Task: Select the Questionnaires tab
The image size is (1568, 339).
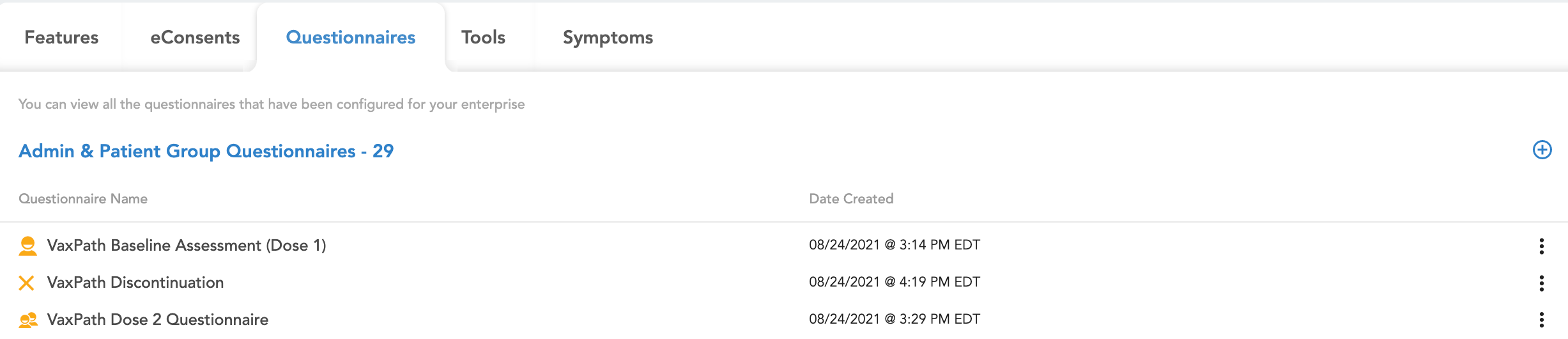Action: click(x=350, y=37)
